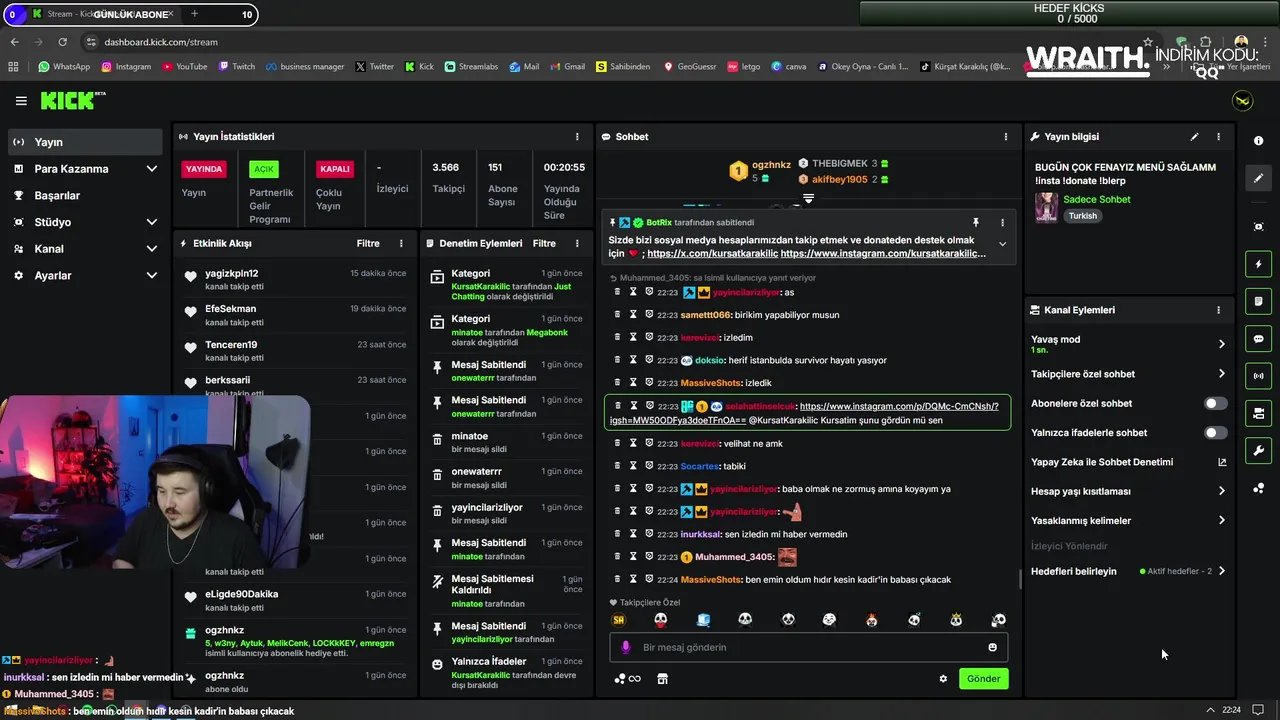Click the green Gönder button
The image size is (1280, 720).
coord(983,678)
